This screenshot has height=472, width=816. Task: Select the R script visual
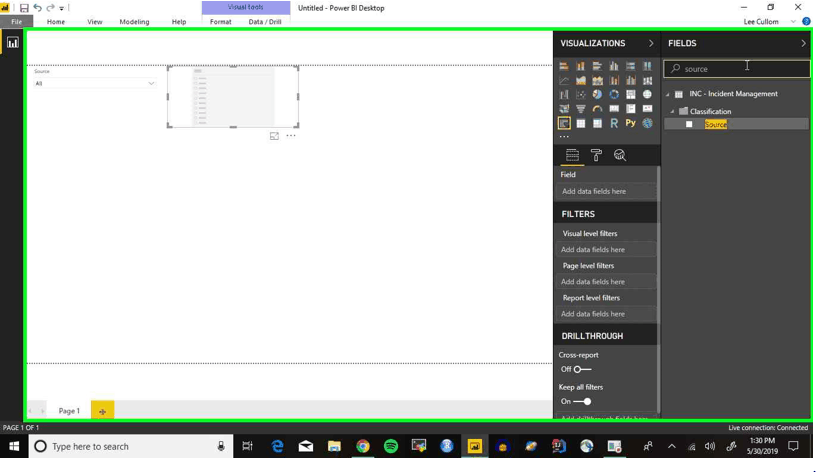[x=614, y=123]
